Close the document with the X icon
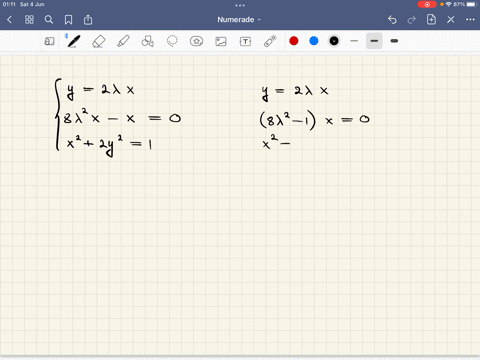The height and width of the screenshot is (360, 480). pyautogui.click(x=451, y=20)
